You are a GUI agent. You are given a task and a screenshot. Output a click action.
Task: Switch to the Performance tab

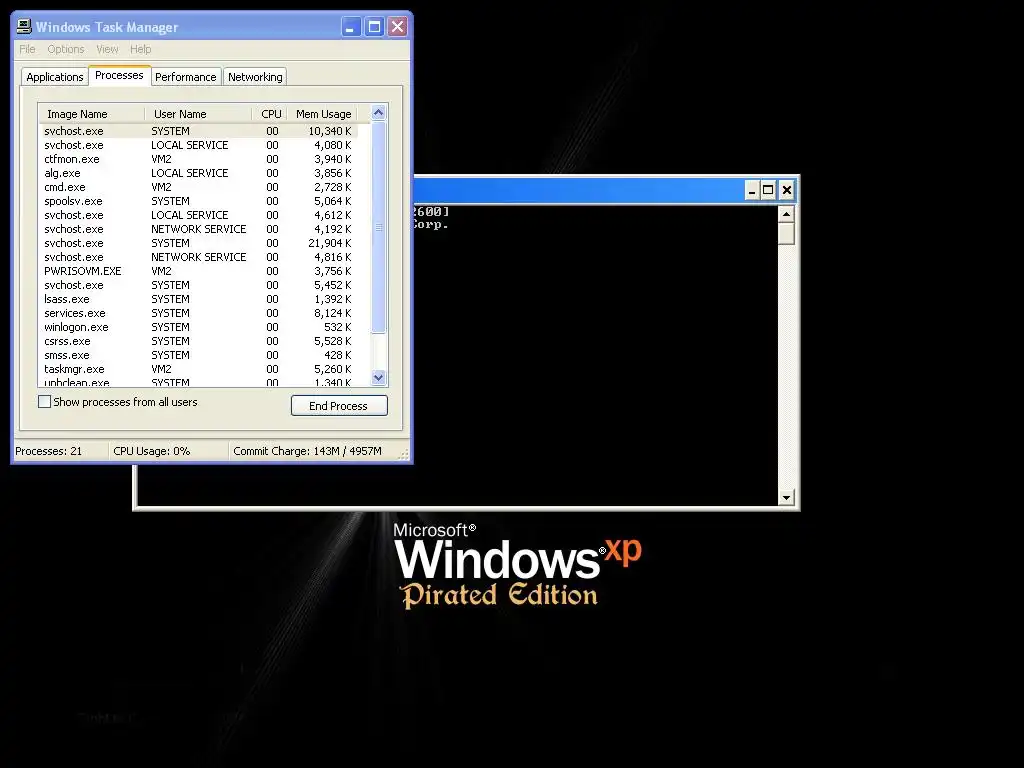click(185, 77)
